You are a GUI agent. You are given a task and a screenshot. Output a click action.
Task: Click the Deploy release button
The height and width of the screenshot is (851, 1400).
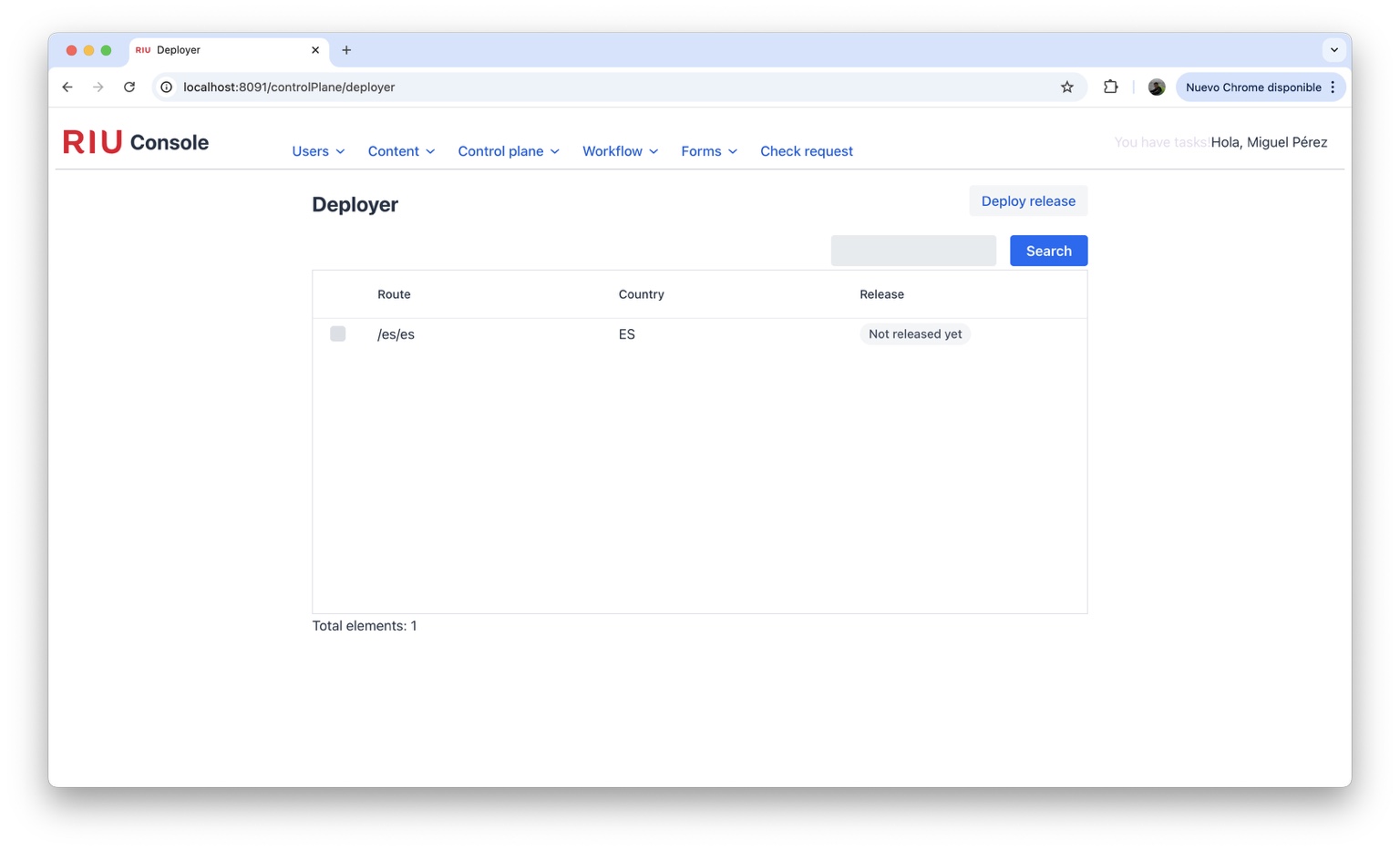click(1027, 201)
